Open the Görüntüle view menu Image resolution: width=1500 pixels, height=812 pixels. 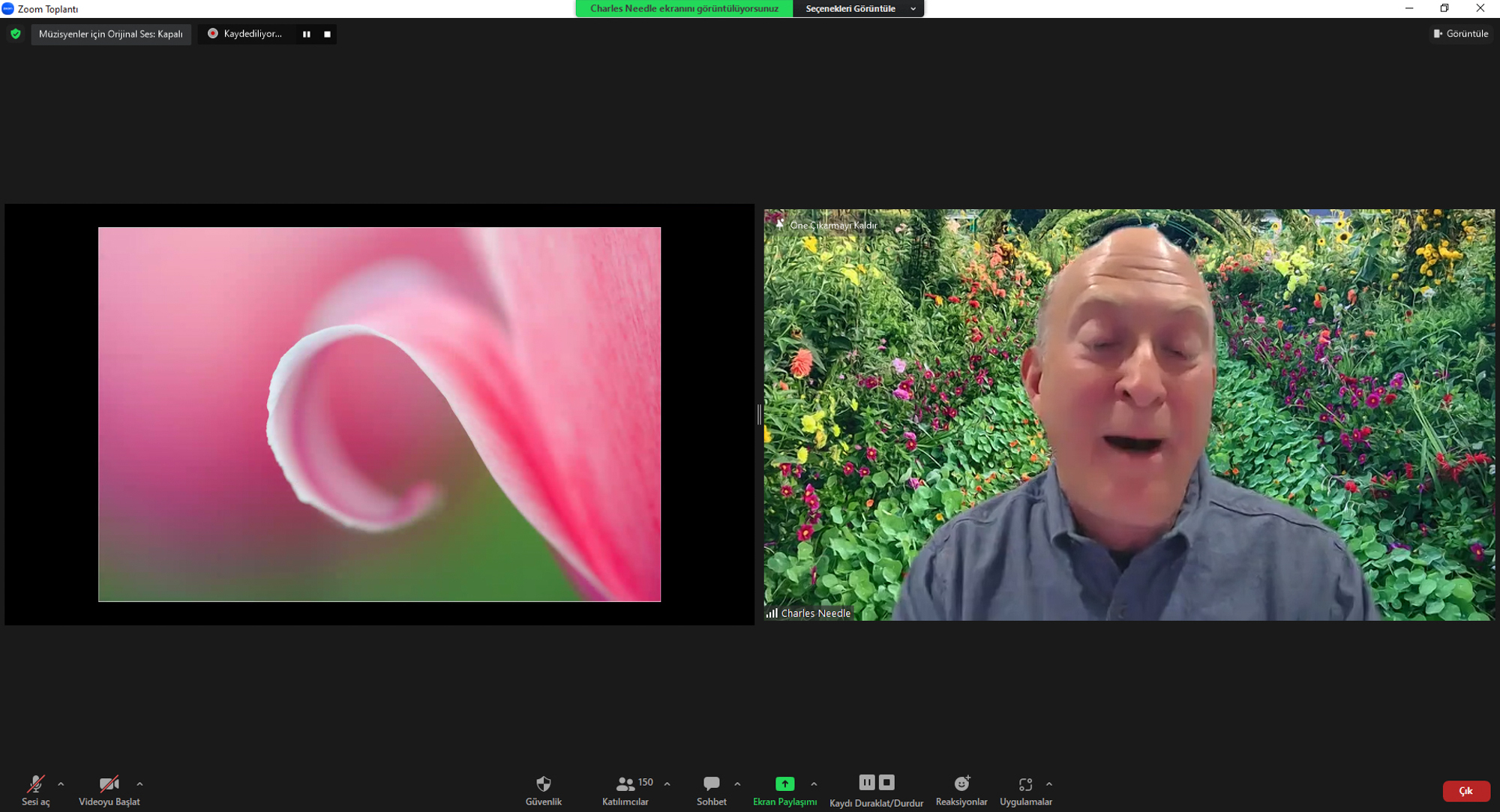point(1461,34)
